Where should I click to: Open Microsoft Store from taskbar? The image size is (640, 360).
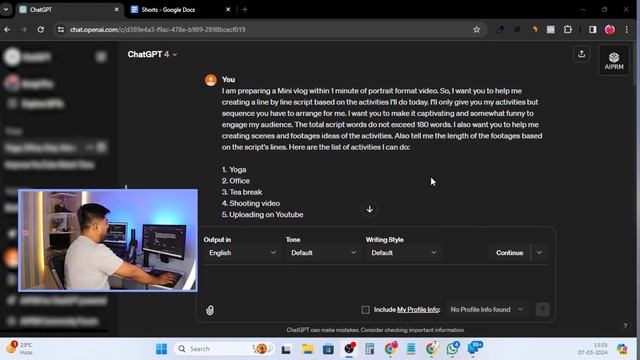coord(328,349)
